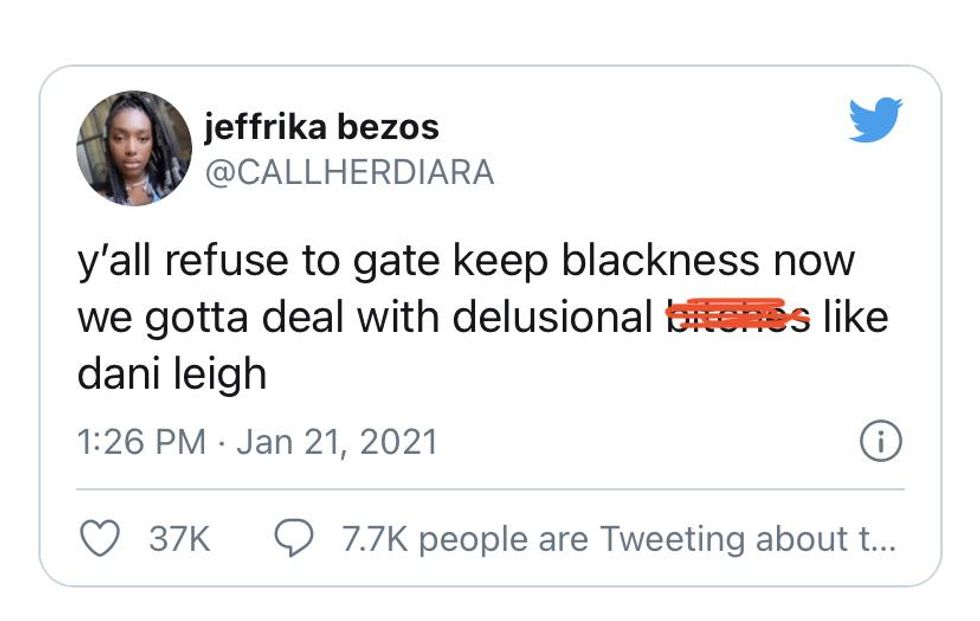Click the 1:26 PM timestamp

pos(142,441)
